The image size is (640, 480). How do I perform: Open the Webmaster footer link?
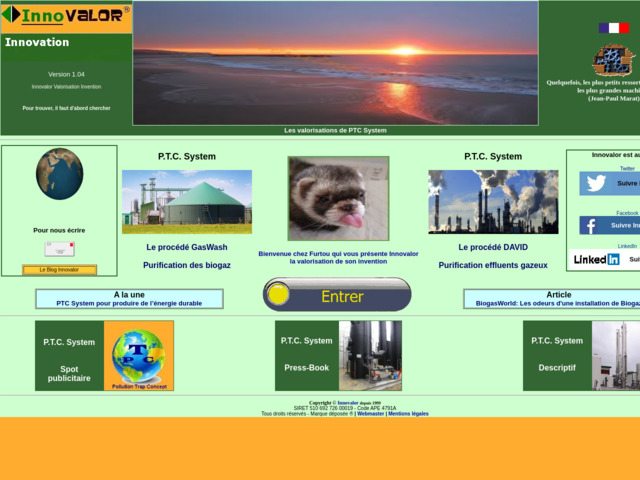tap(370, 413)
